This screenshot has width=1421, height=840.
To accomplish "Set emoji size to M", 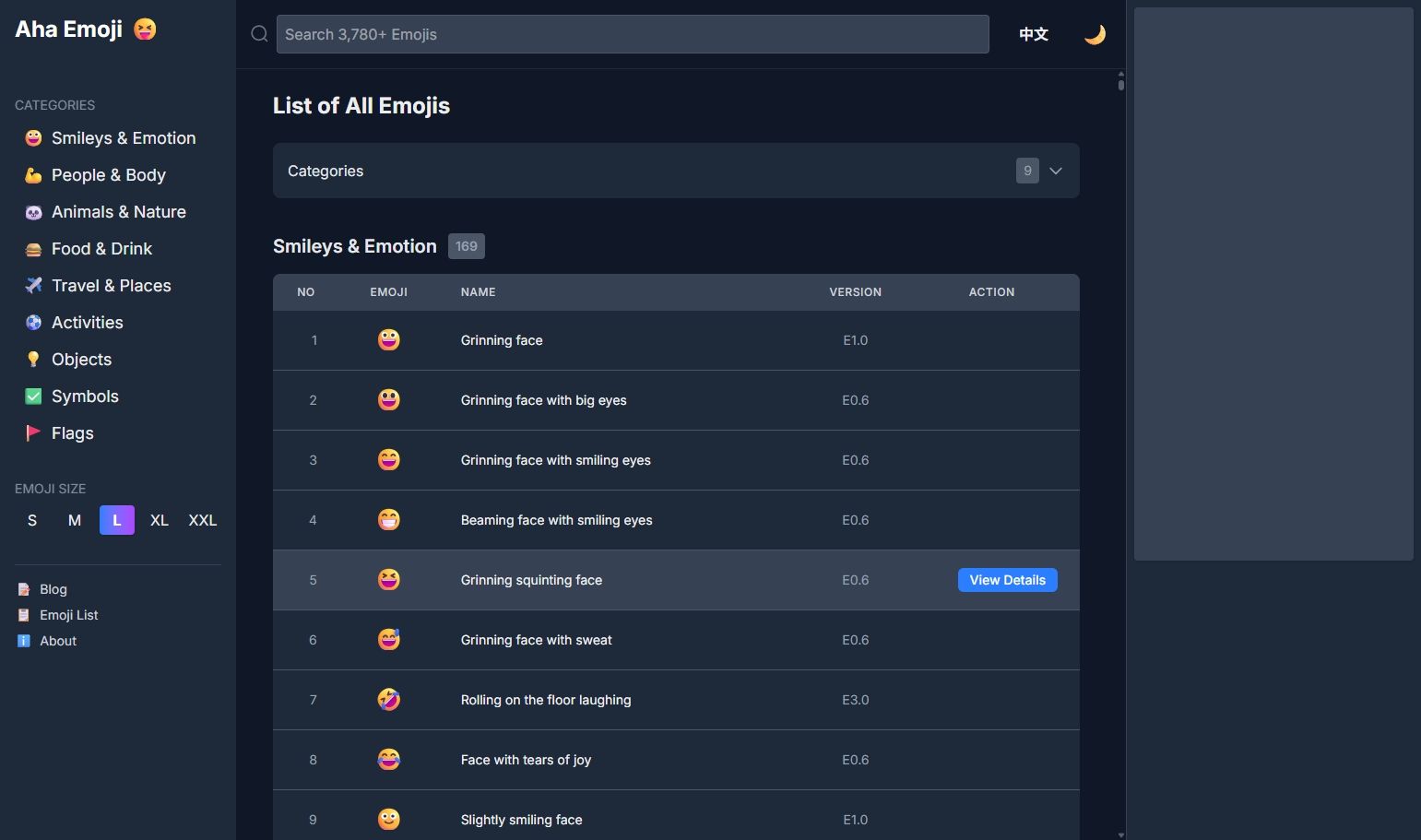I will tap(75, 520).
